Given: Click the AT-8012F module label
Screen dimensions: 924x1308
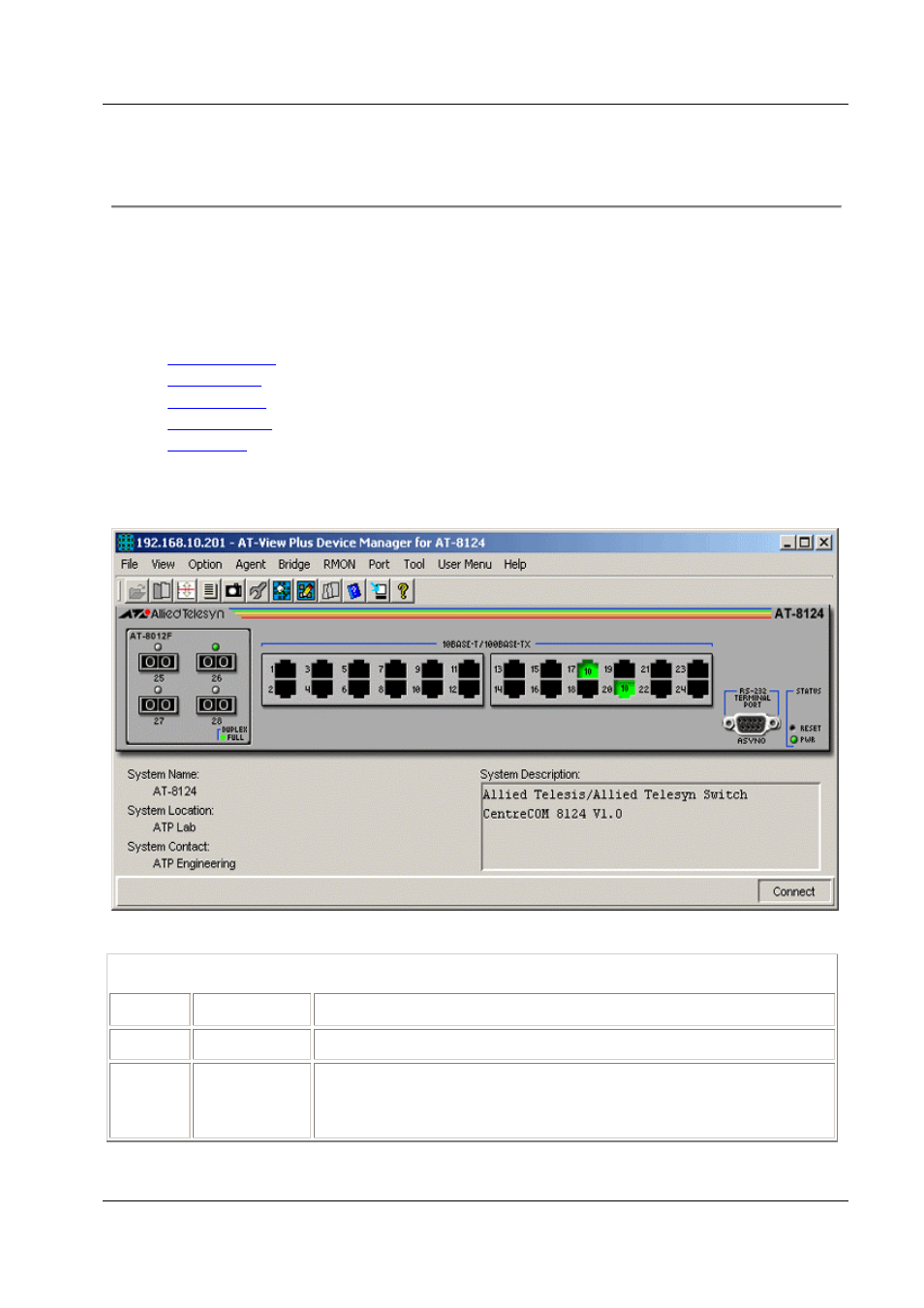Looking at the screenshot, I should coord(151,637).
